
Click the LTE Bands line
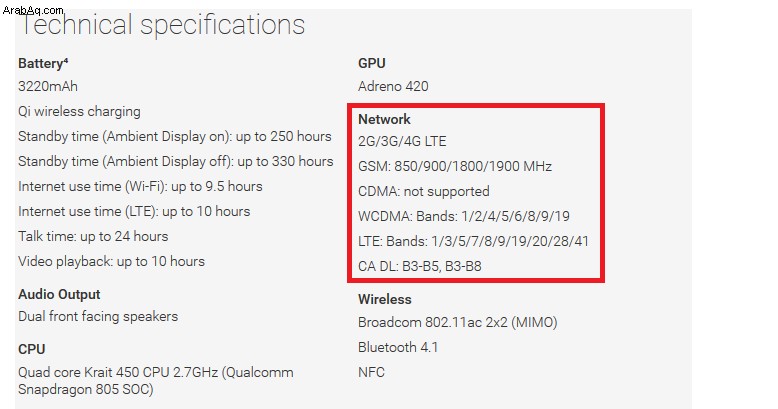click(473, 242)
